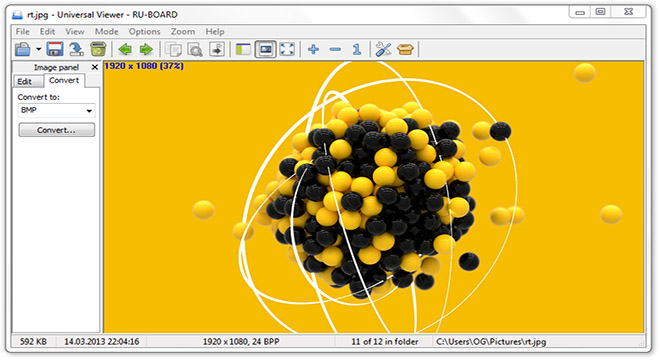Close the Universal Viewer window

[x=628, y=12]
